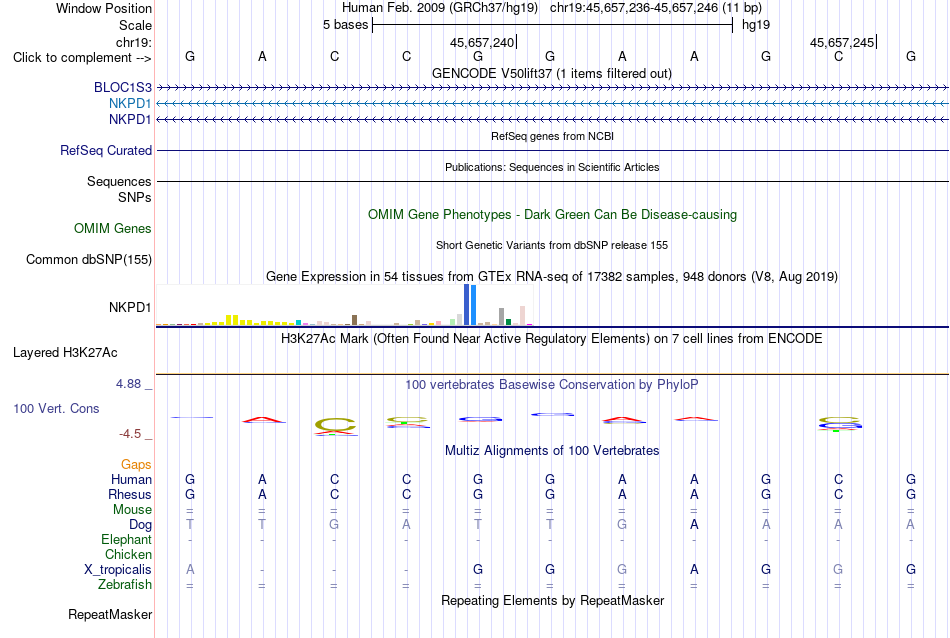Select the Scale label in the ruler
Viewport: 950px width, 638px height.
click(x=135, y=25)
